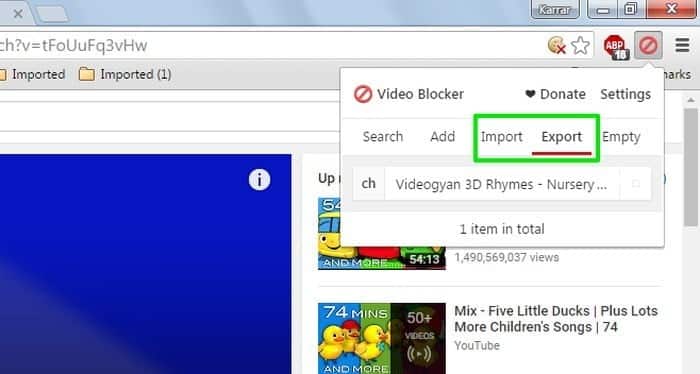Open the Adblock Plus extension icon
The height and width of the screenshot is (374, 700).
[x=616, y=46]
